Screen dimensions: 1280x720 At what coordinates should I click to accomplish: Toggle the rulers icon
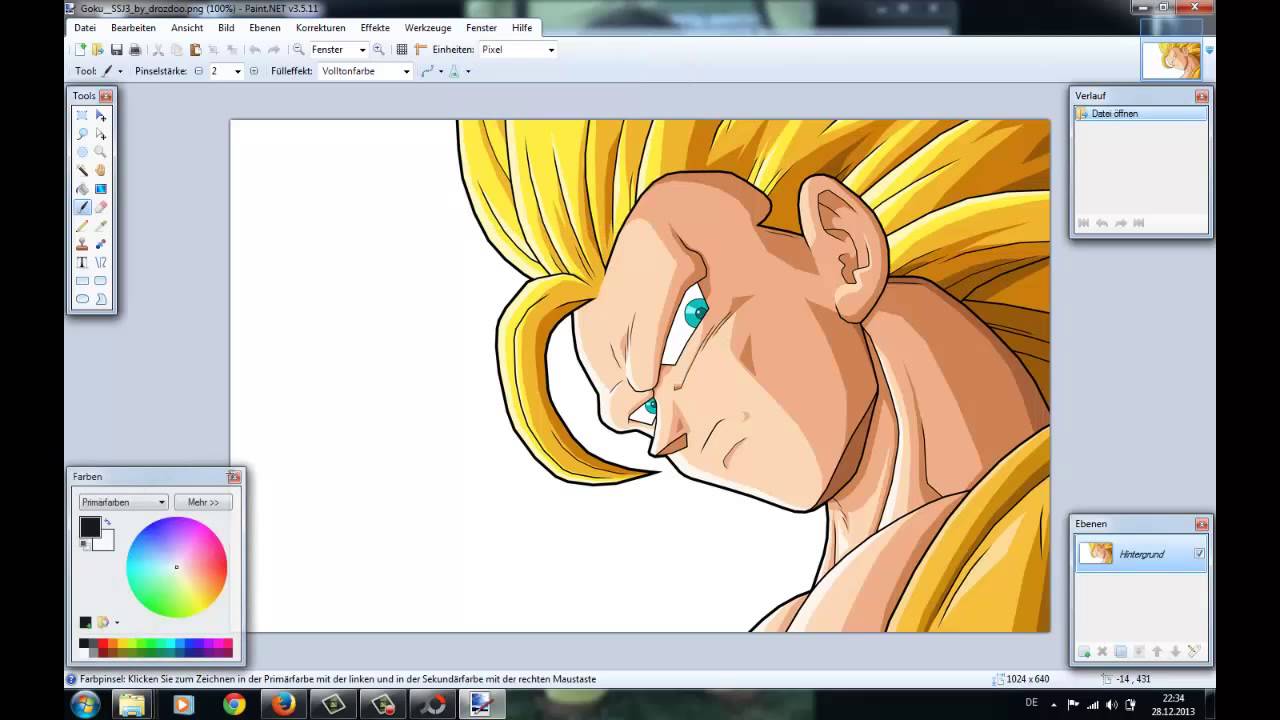coord(420,49)
